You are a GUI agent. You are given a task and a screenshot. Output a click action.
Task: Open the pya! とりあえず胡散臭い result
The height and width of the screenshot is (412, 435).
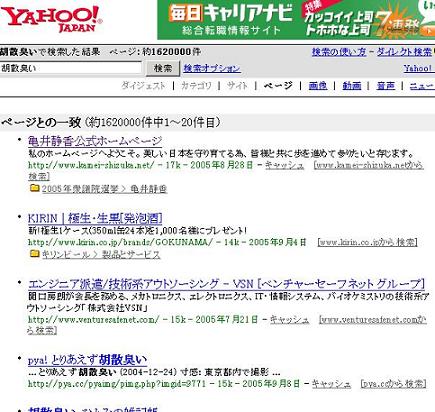tap(87, 360)
